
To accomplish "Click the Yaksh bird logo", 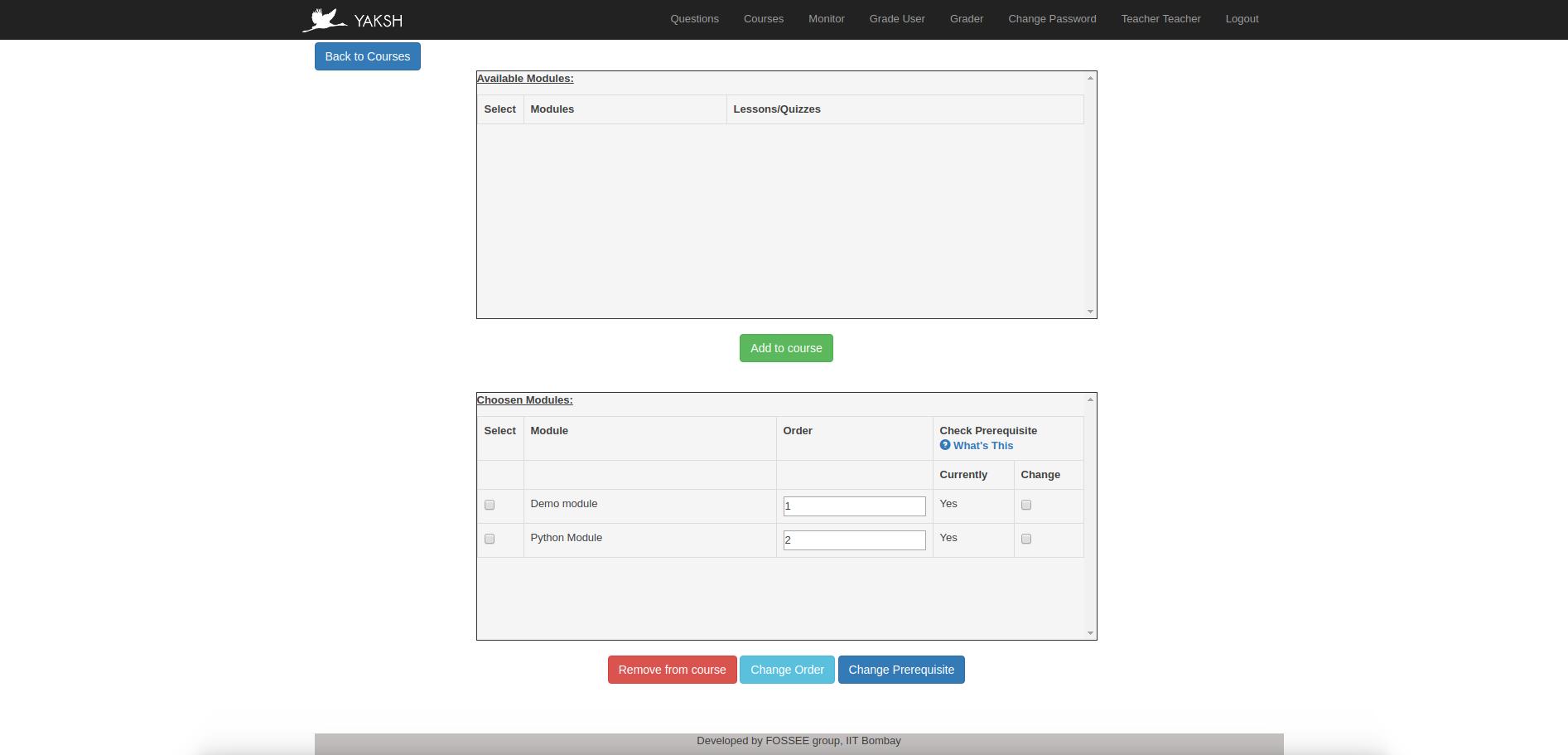I will tap(325, 20).
